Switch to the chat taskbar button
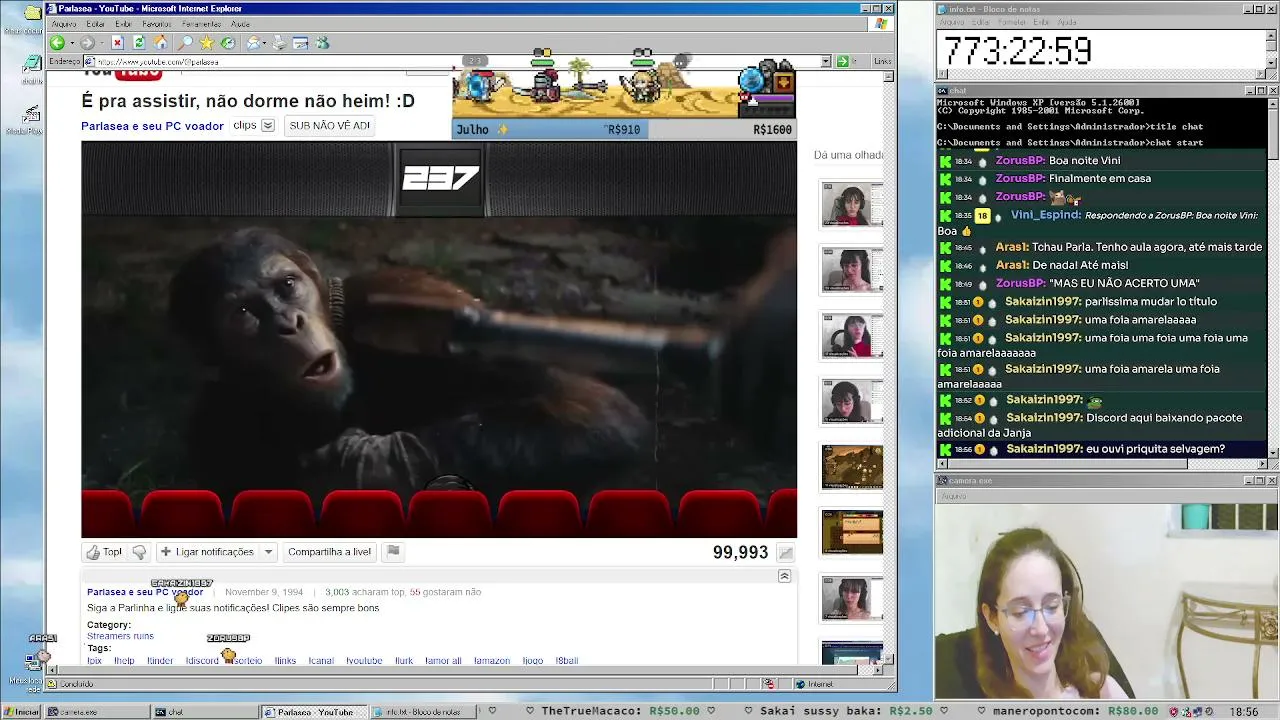The height and width of the screenshot is (720, 1280). click(x=205, y=712)
